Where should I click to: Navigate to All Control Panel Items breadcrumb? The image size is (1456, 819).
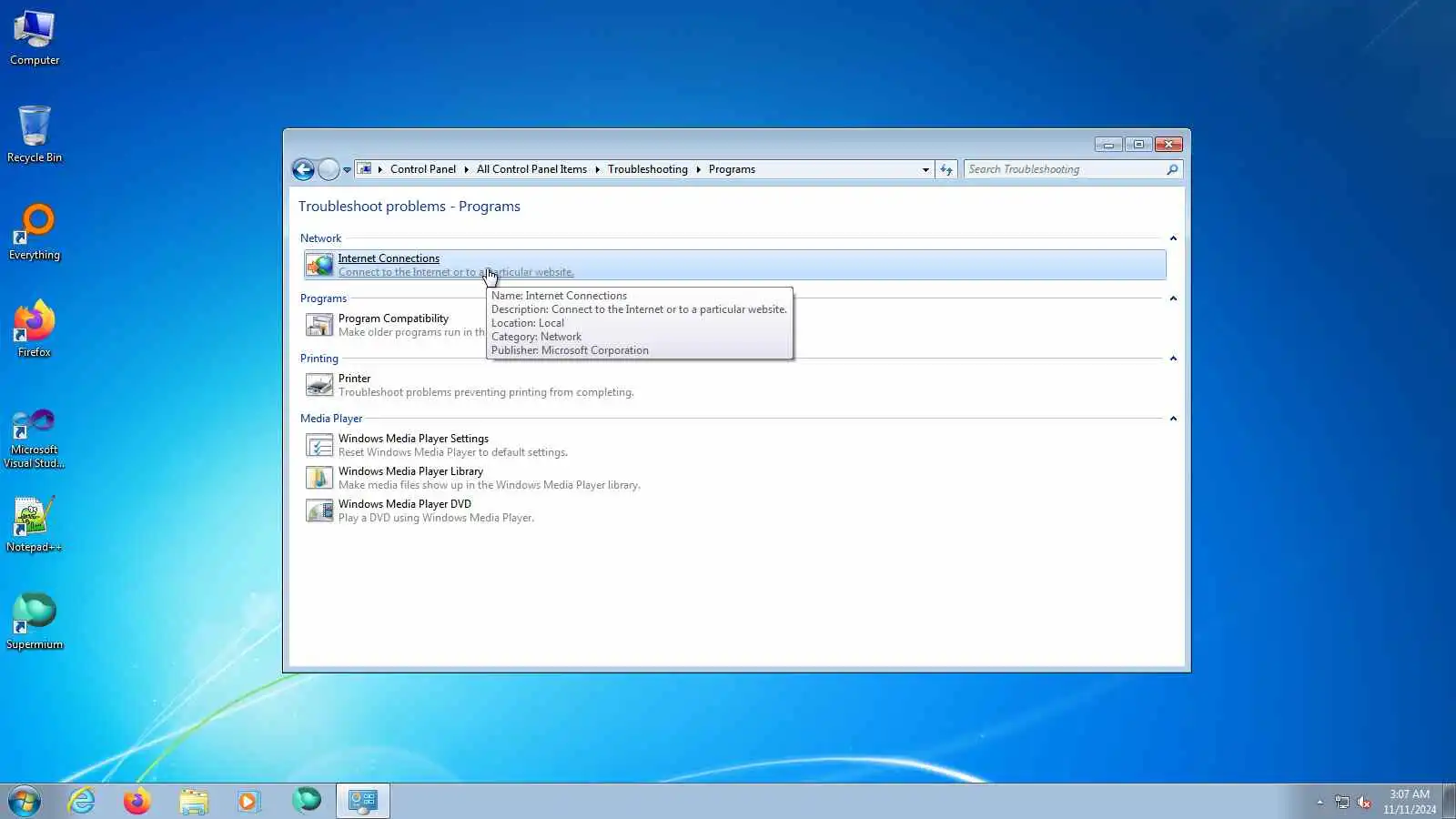pyautogui.click(x=531, y=169)
